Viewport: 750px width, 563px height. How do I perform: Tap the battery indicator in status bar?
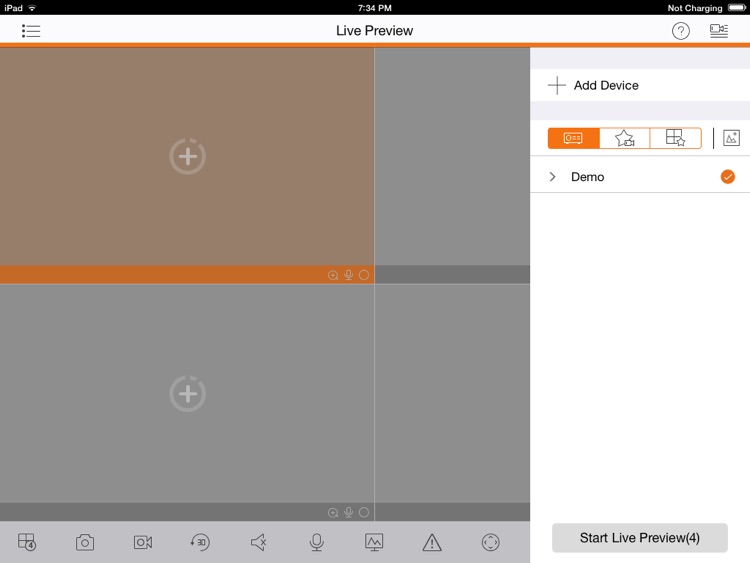pyautogui.click(x=737, y=8)
